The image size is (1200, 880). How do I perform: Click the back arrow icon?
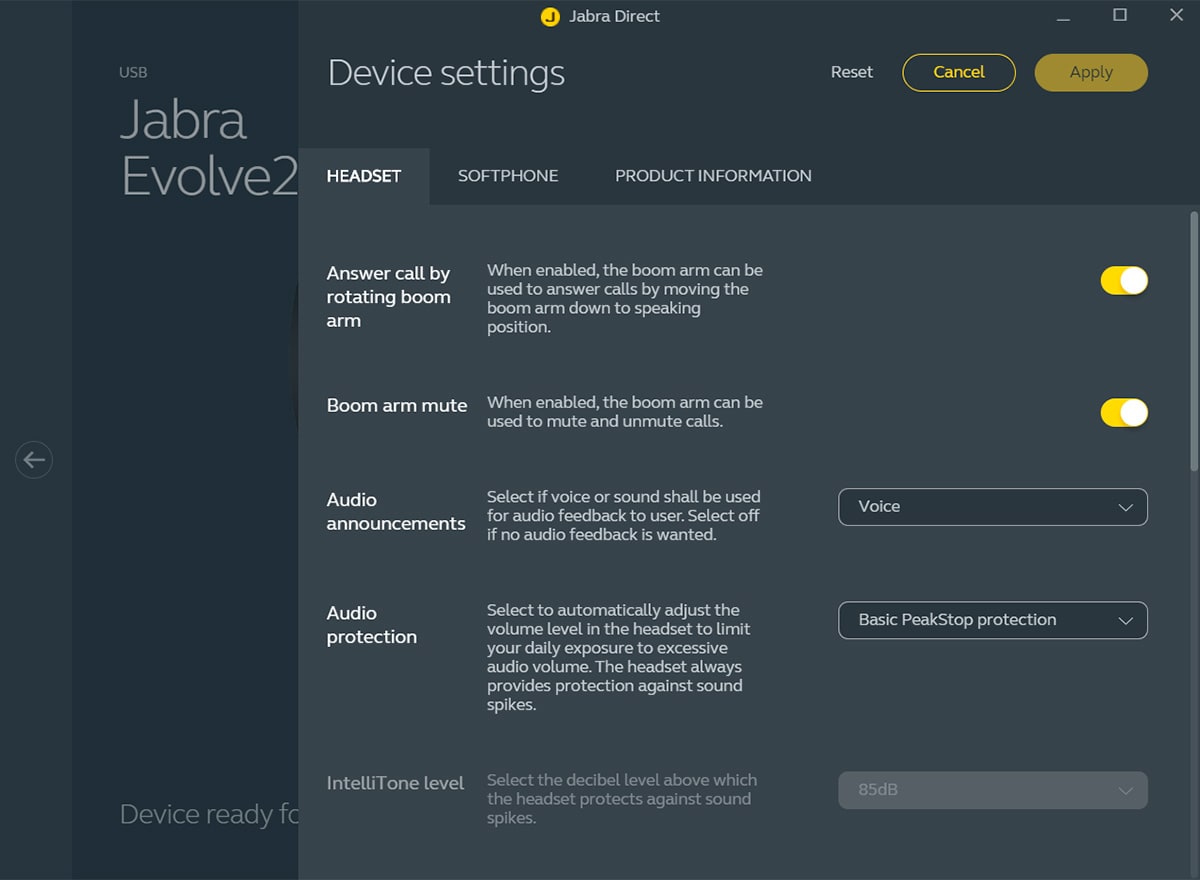34,460
